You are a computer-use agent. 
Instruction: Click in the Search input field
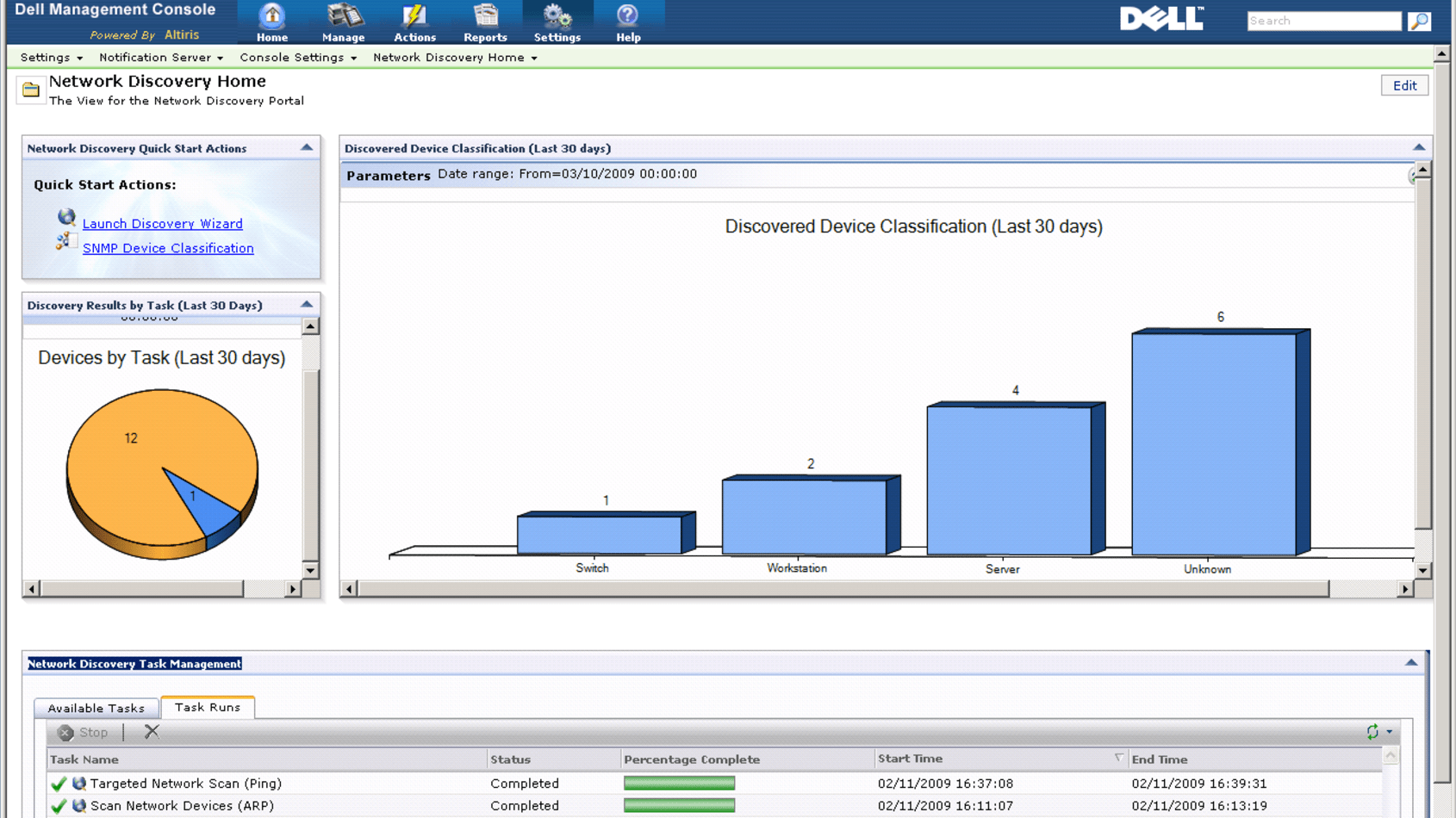tap(1324, 21)
